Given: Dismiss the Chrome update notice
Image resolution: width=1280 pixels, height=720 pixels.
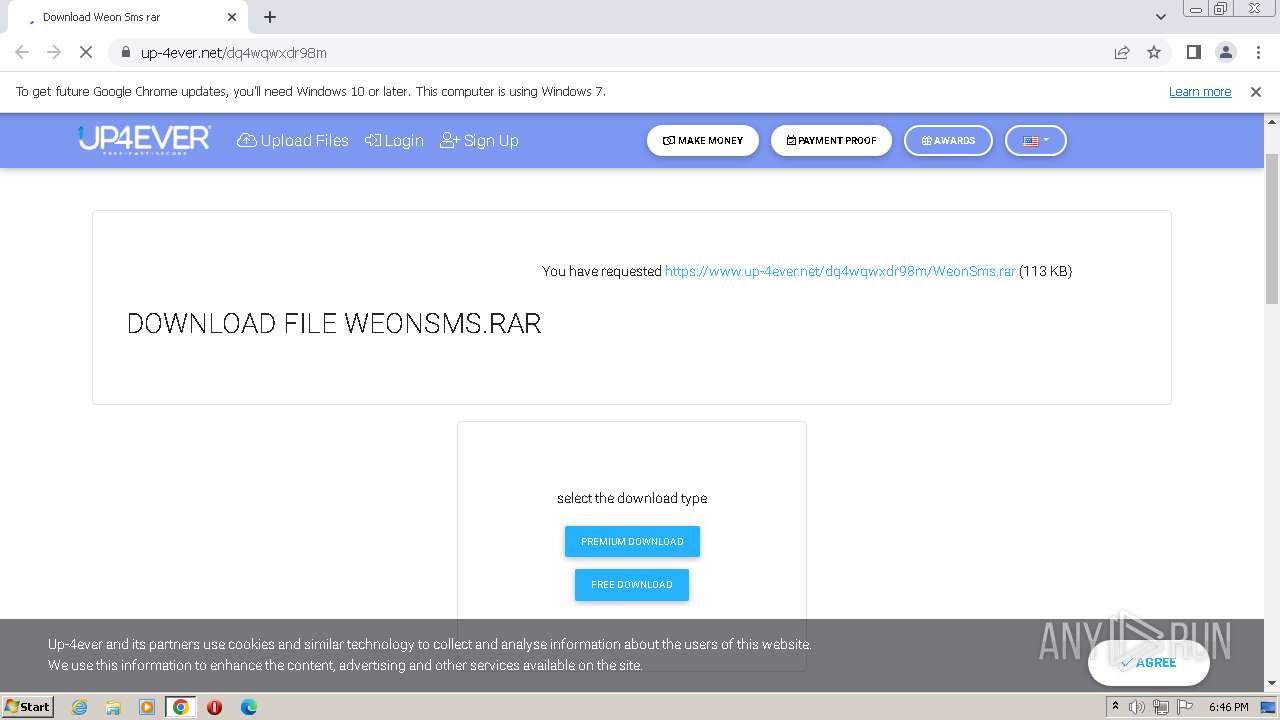Looking at the screenshot, I should (x=1256, y=91).
